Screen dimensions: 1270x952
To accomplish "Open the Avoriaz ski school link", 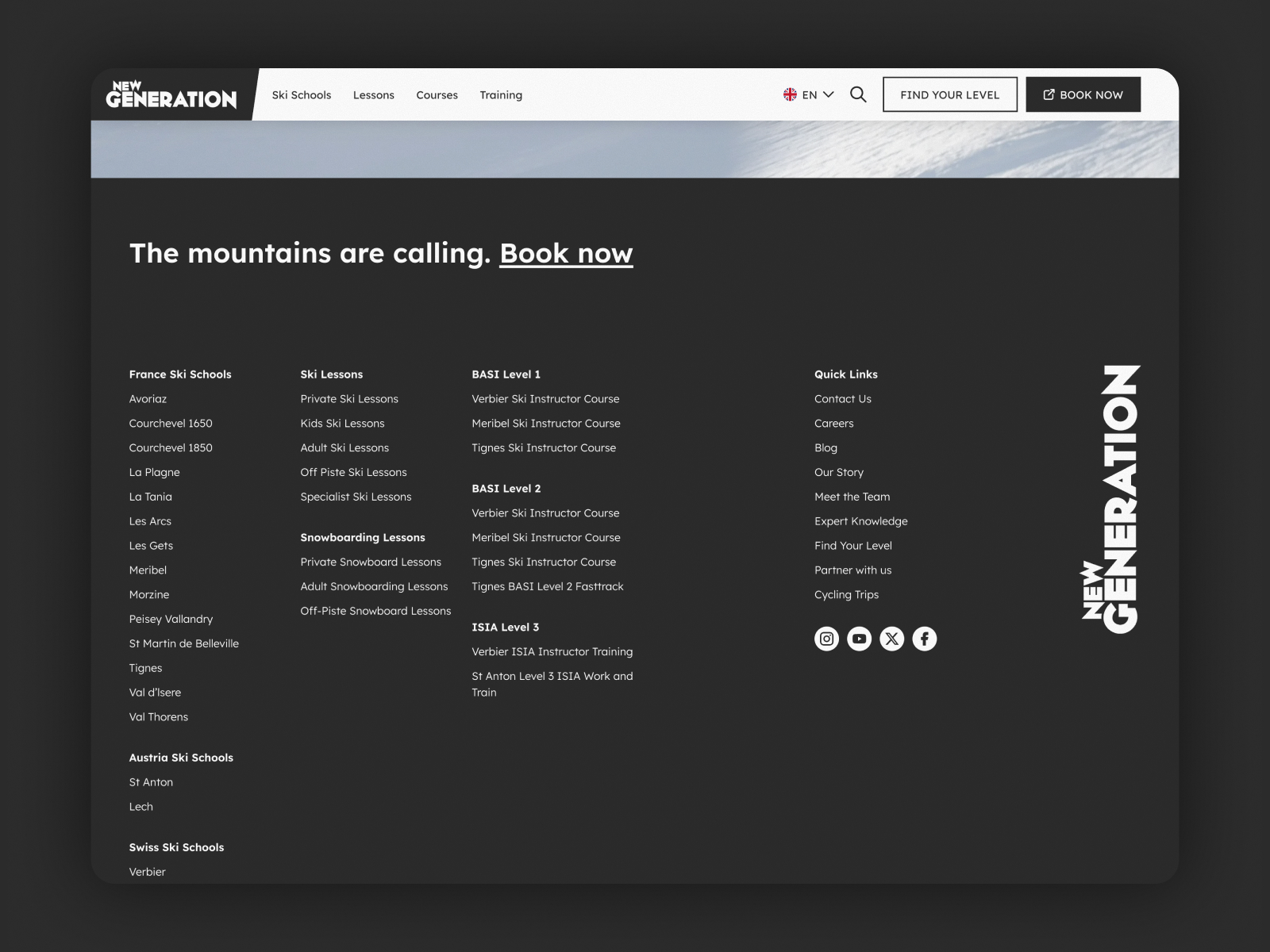I will 148,399.
